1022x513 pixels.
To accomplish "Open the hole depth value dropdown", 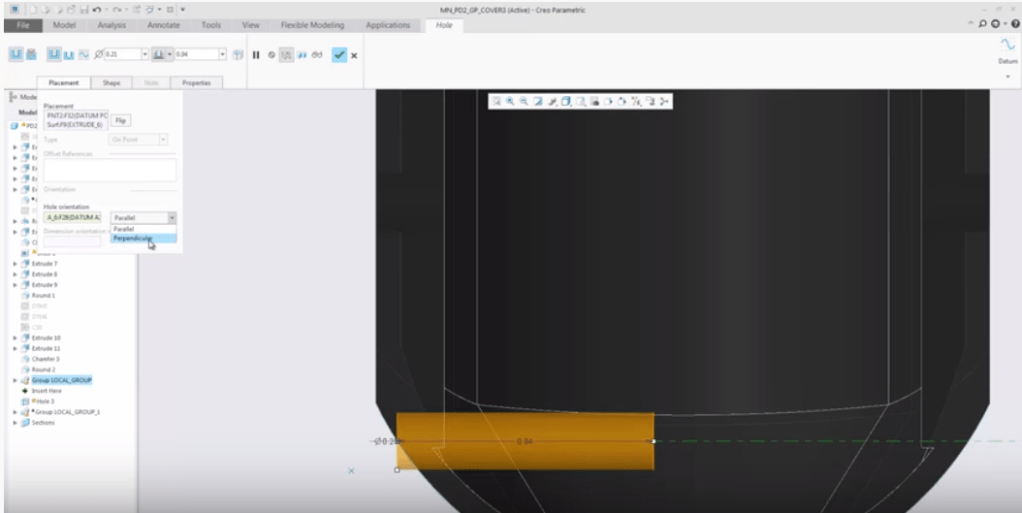I will [x=222, y=54].
